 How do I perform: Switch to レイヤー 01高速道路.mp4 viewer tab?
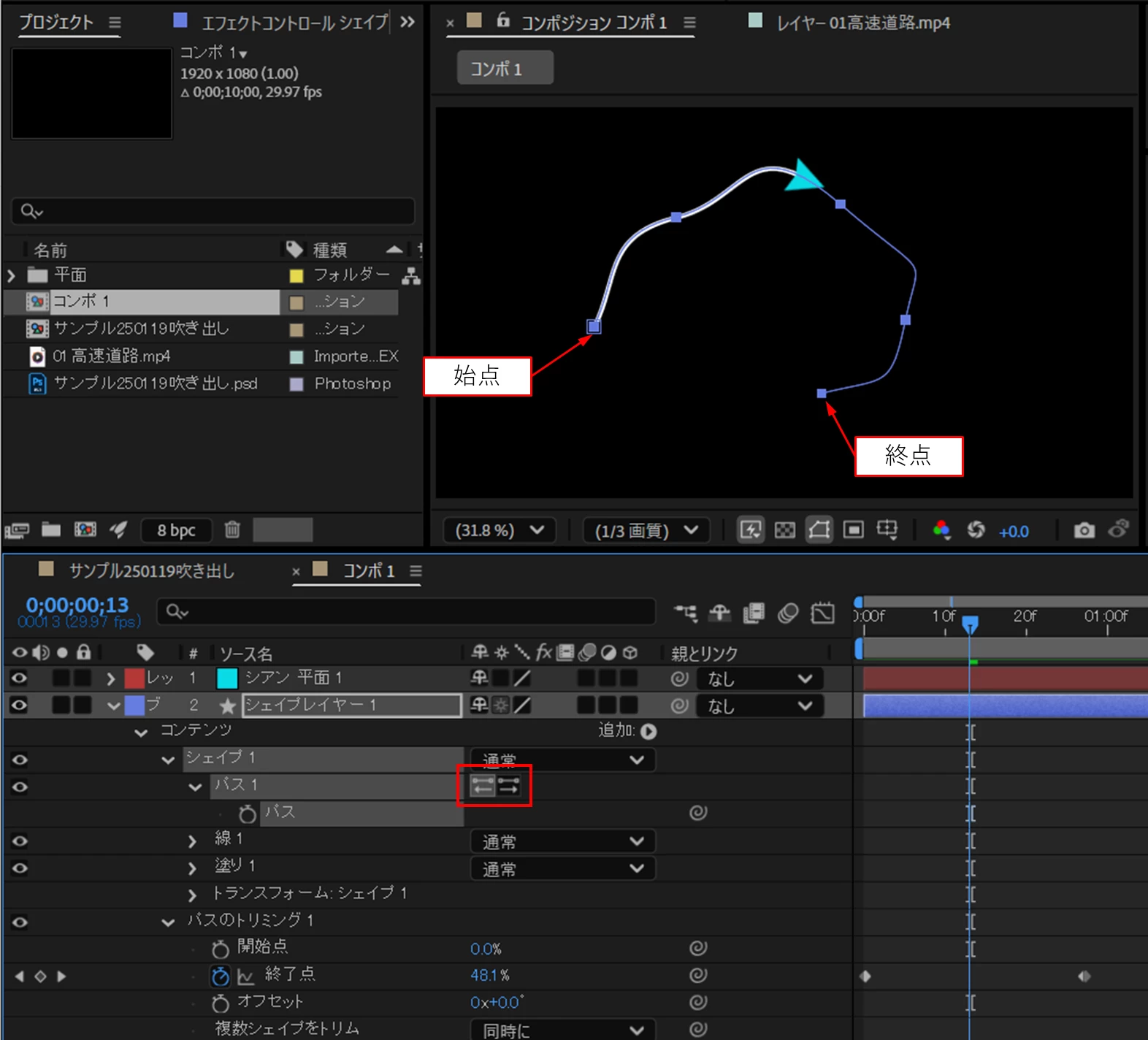[862, 23]
